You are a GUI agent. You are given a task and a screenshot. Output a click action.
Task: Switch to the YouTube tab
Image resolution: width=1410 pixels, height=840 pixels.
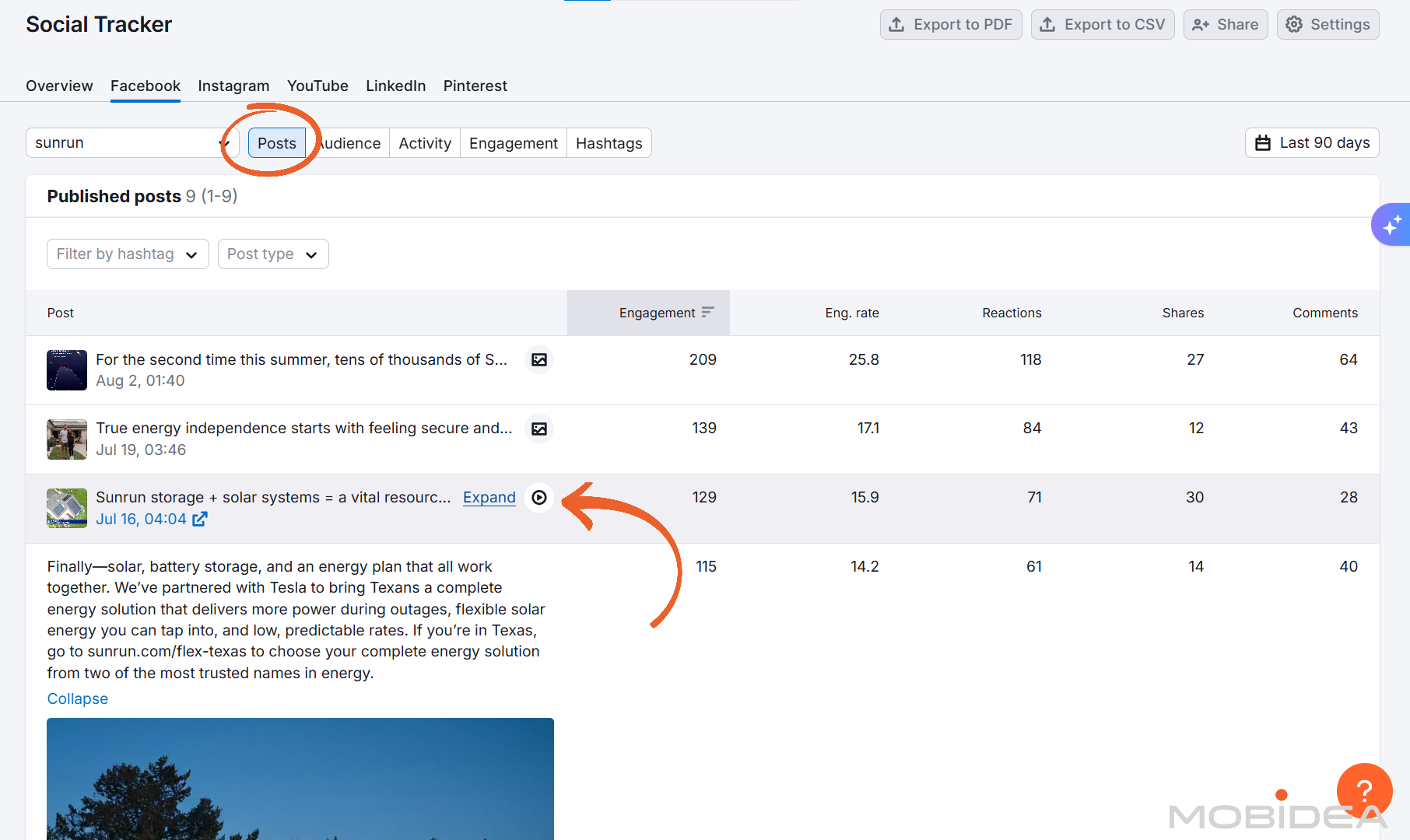(317, 86)
